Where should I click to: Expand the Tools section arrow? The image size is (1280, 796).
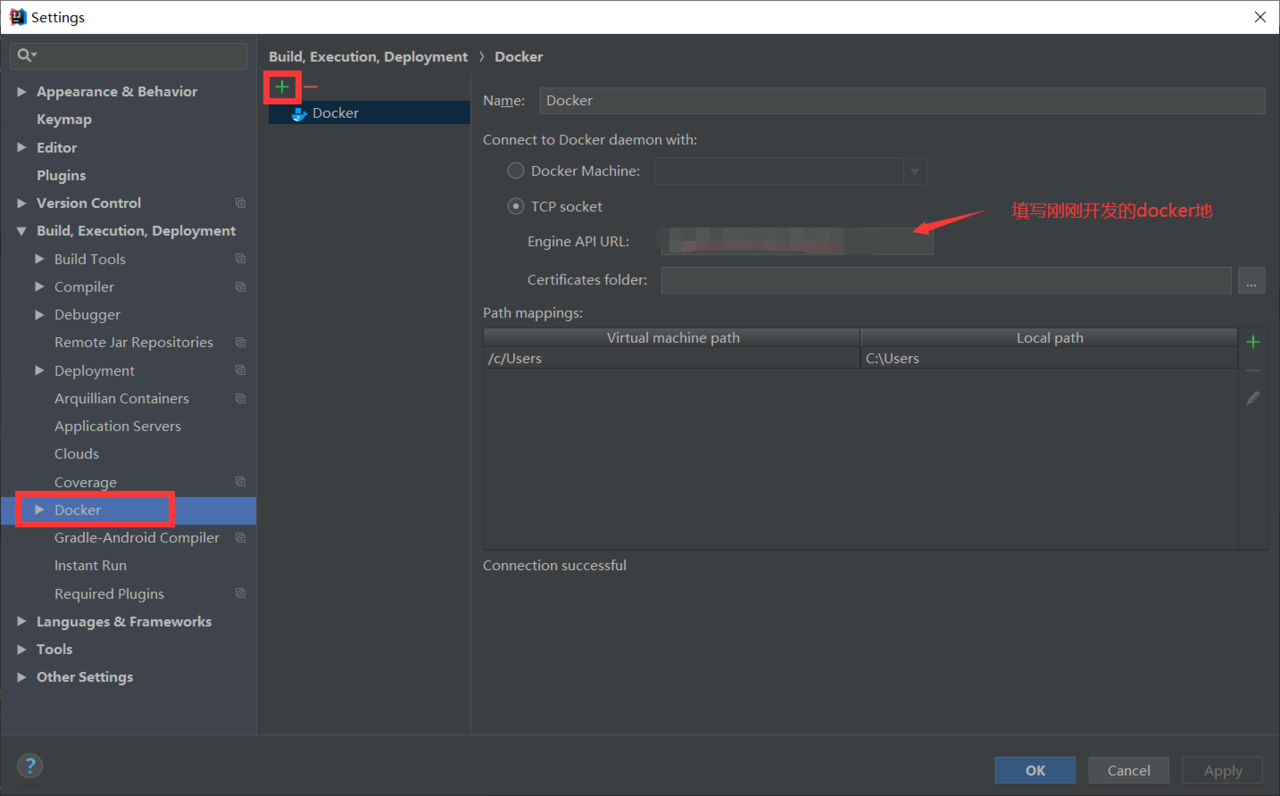point(22,649)
